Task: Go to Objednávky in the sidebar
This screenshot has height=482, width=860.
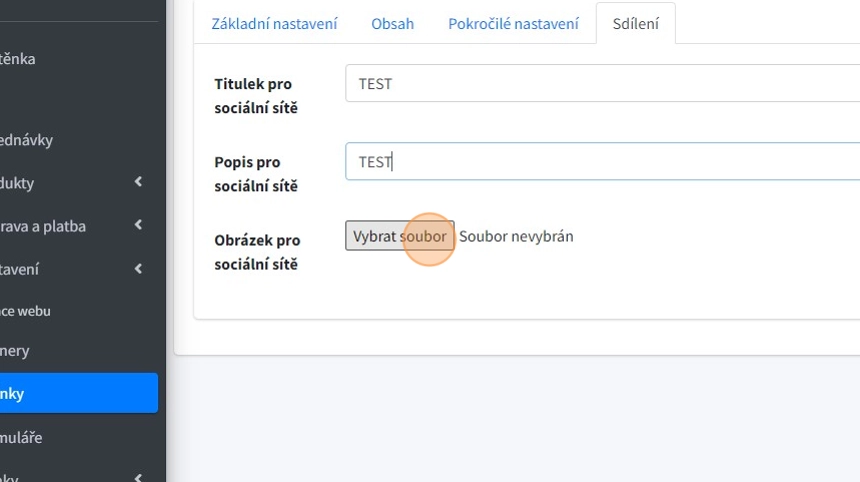Action: pyautogui.click(x=27, y=140)
